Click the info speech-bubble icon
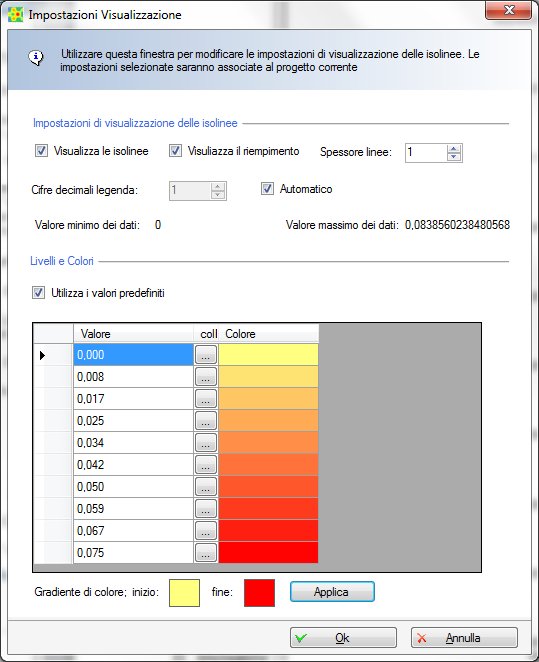 tap(36, 57)
